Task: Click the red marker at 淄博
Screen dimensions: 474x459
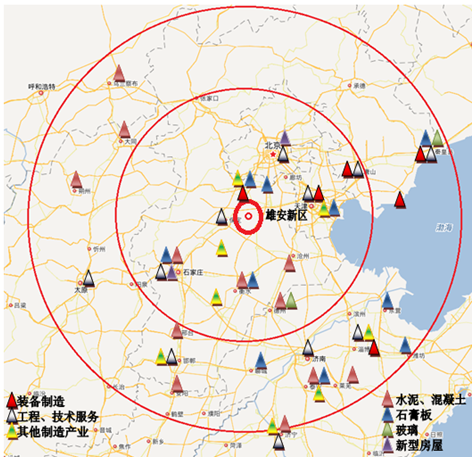Action: (374, 348)
